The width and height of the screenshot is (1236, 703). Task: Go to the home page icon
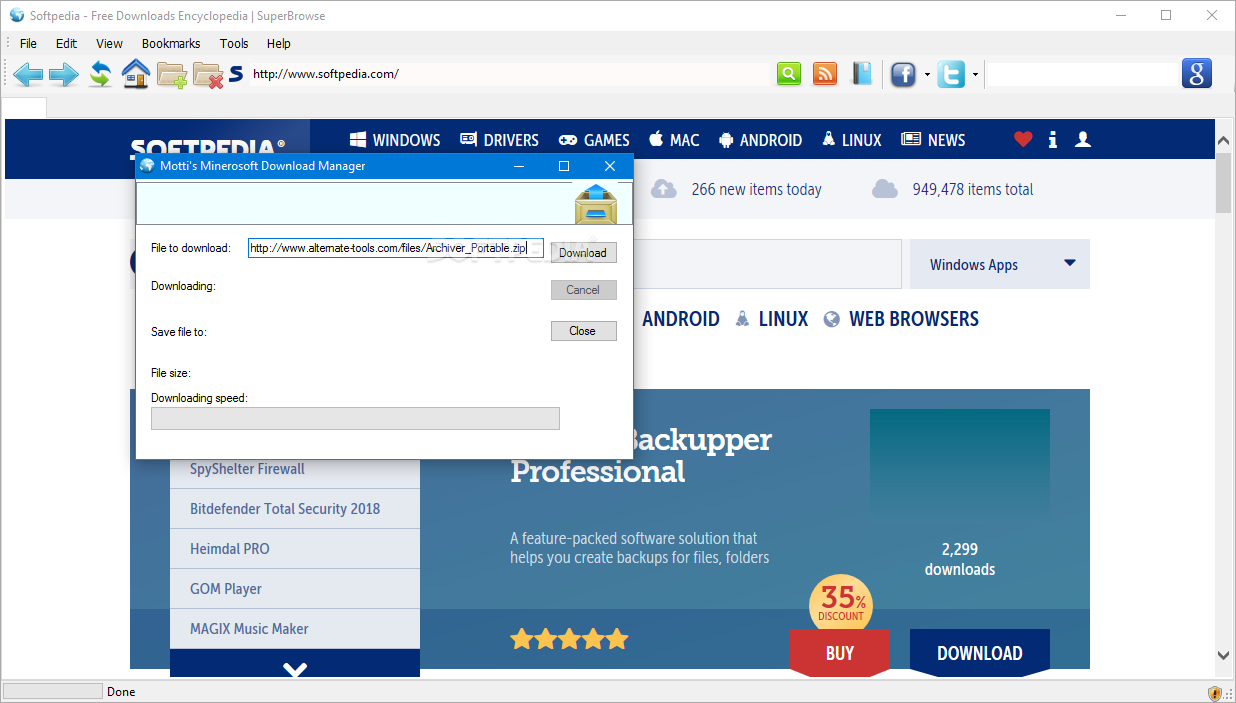136,74
